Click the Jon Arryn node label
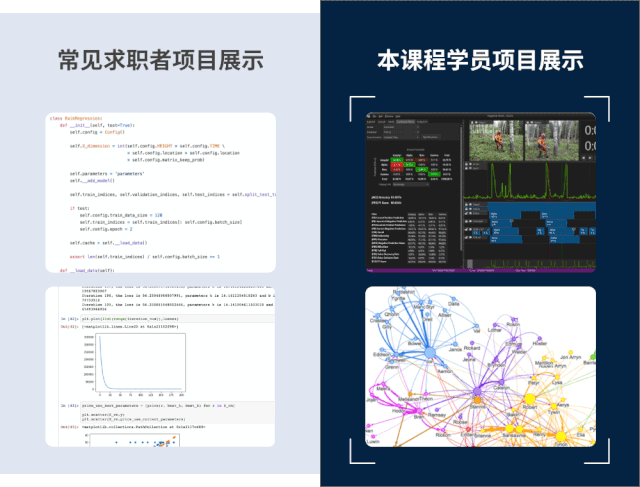Viewport: 640px width, 487px height. pos(570,357)
